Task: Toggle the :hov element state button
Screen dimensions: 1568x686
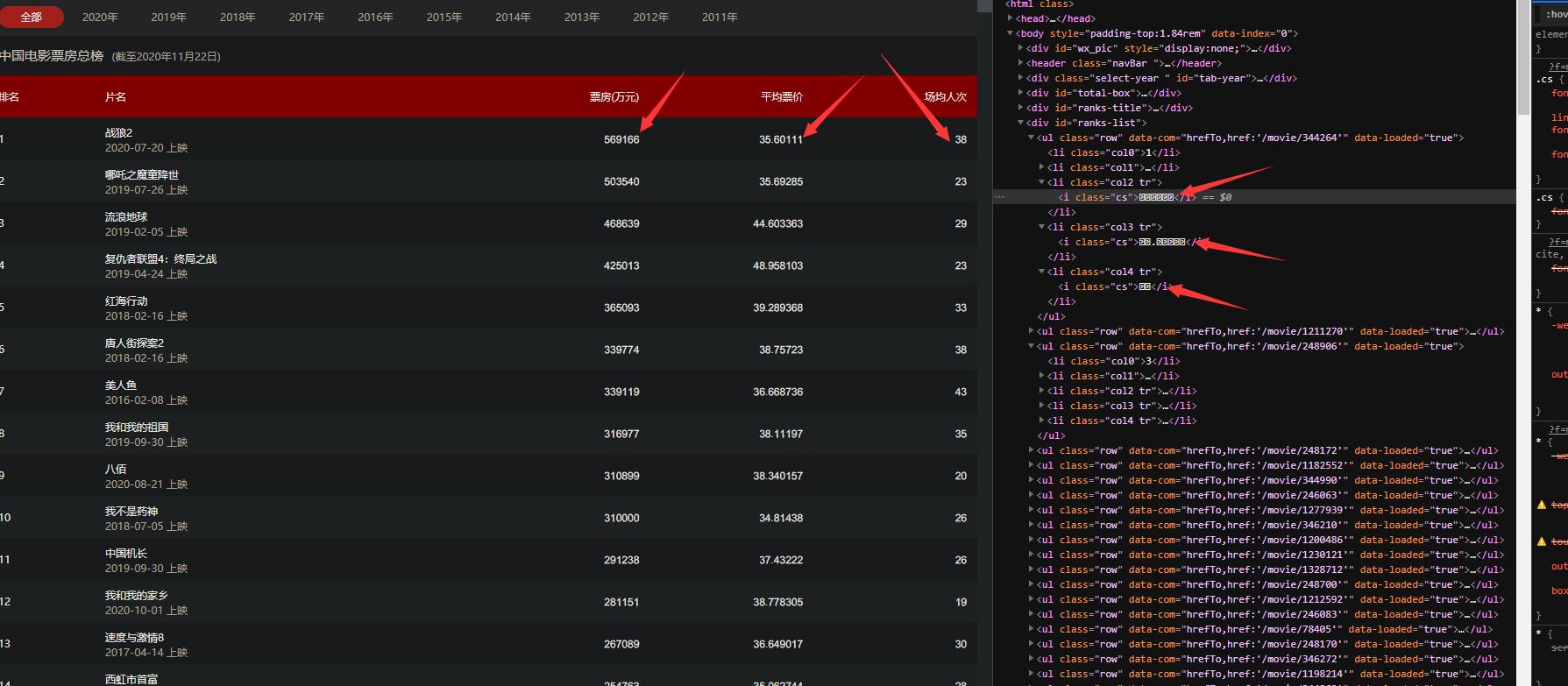Action: [1557, 14]
